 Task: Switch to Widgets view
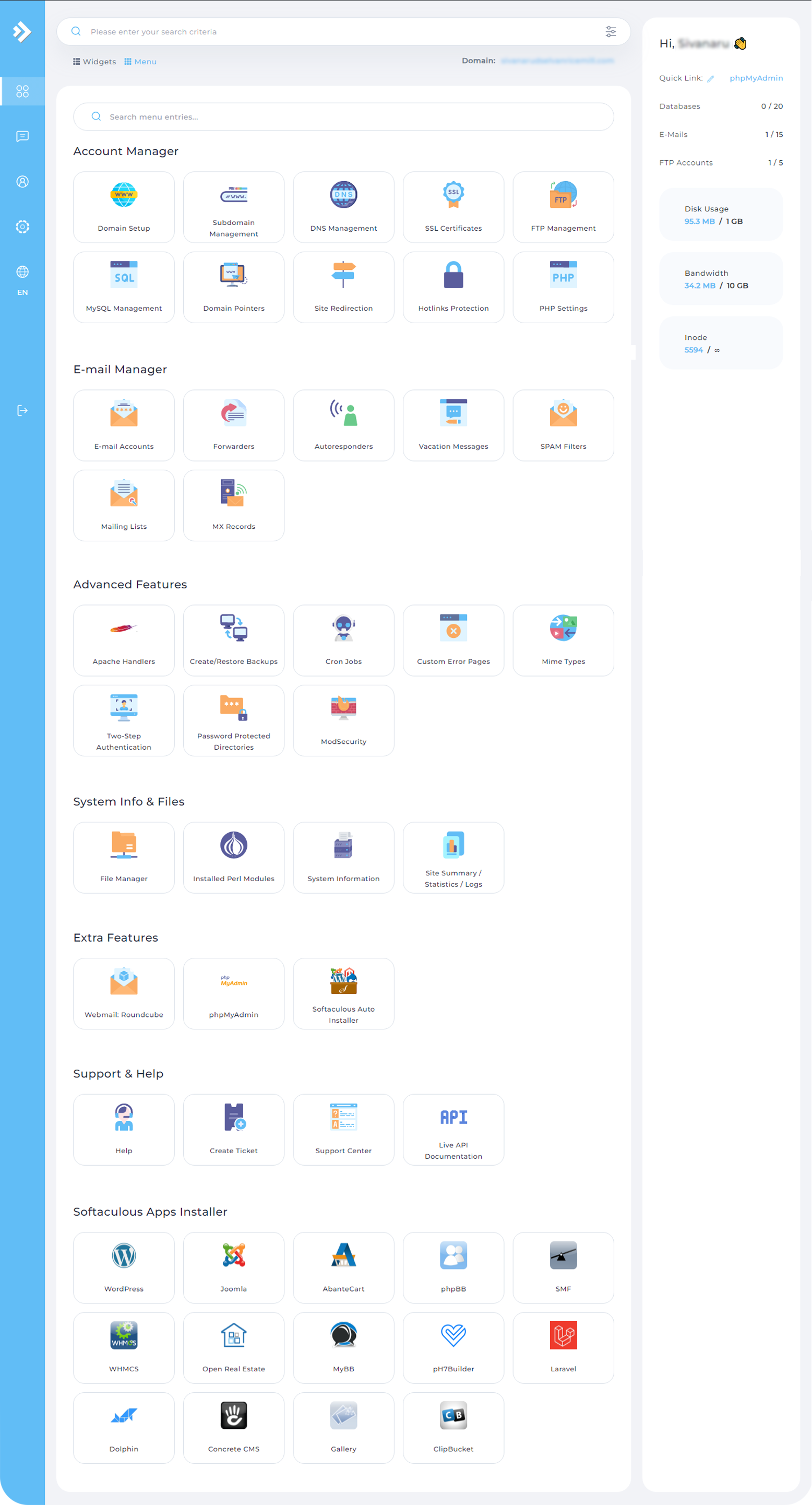coord(94,62)
